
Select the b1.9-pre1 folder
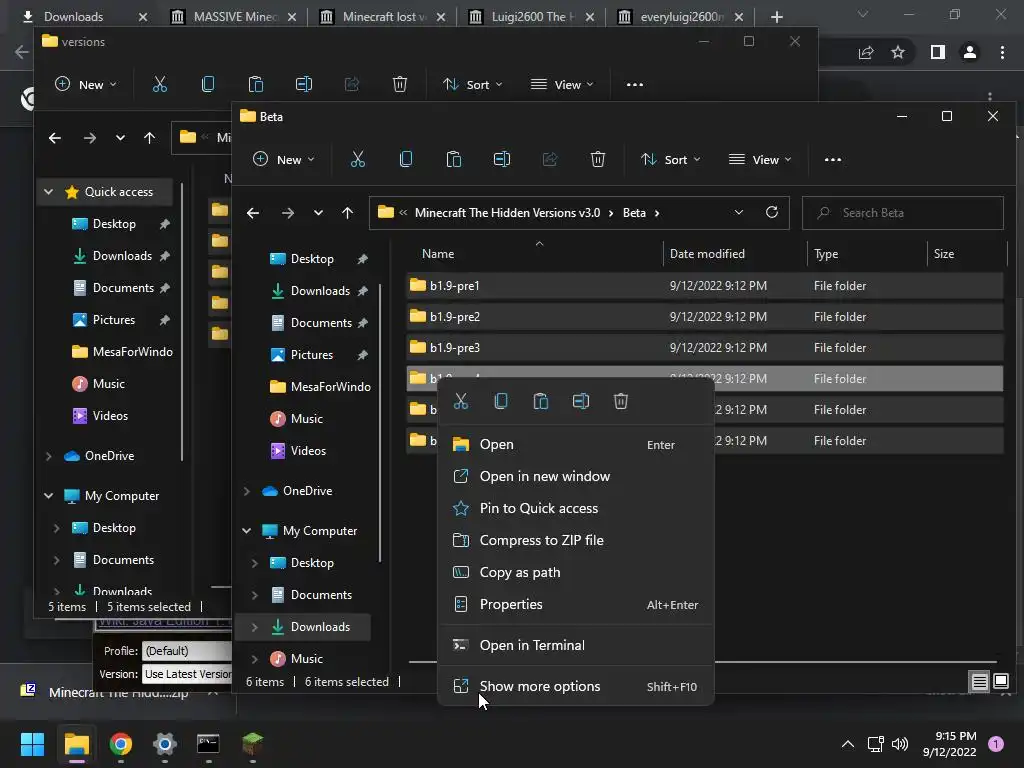click(x=705, y=285)
